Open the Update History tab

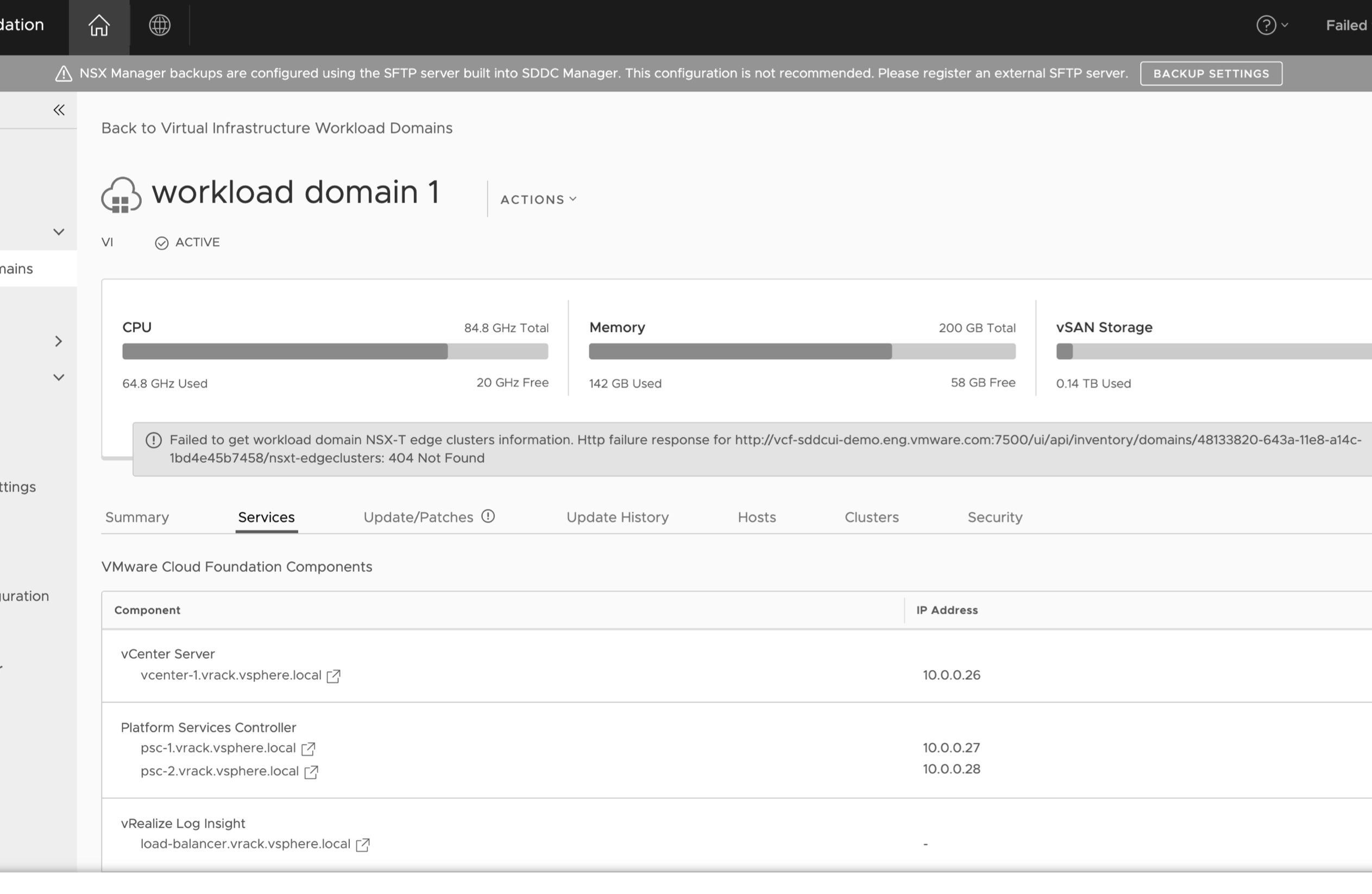(618, 517)
